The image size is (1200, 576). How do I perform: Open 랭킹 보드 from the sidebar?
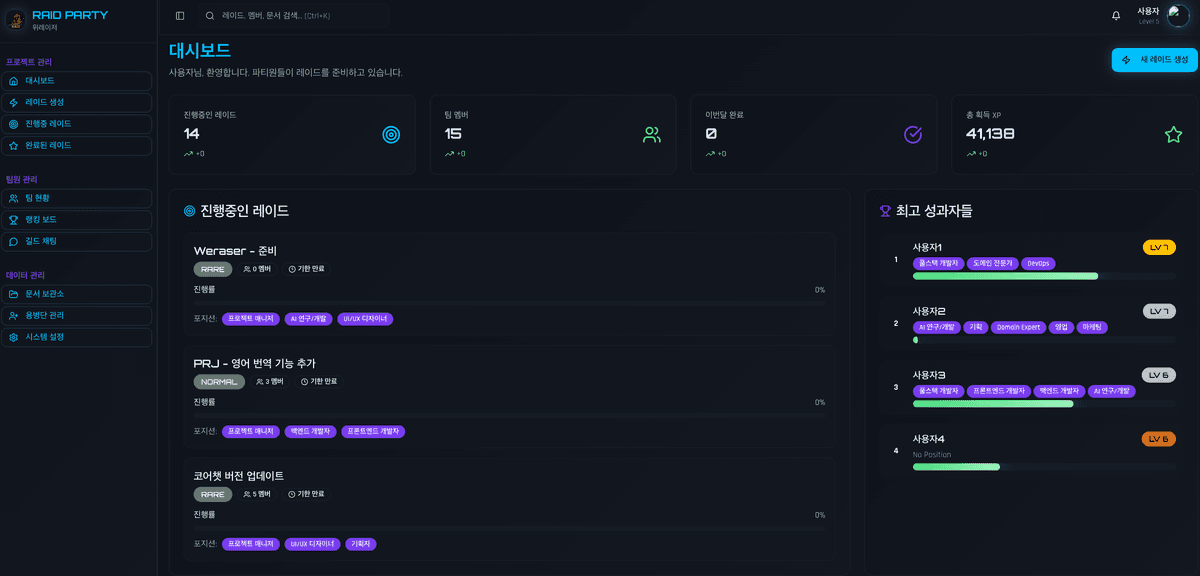78,220
